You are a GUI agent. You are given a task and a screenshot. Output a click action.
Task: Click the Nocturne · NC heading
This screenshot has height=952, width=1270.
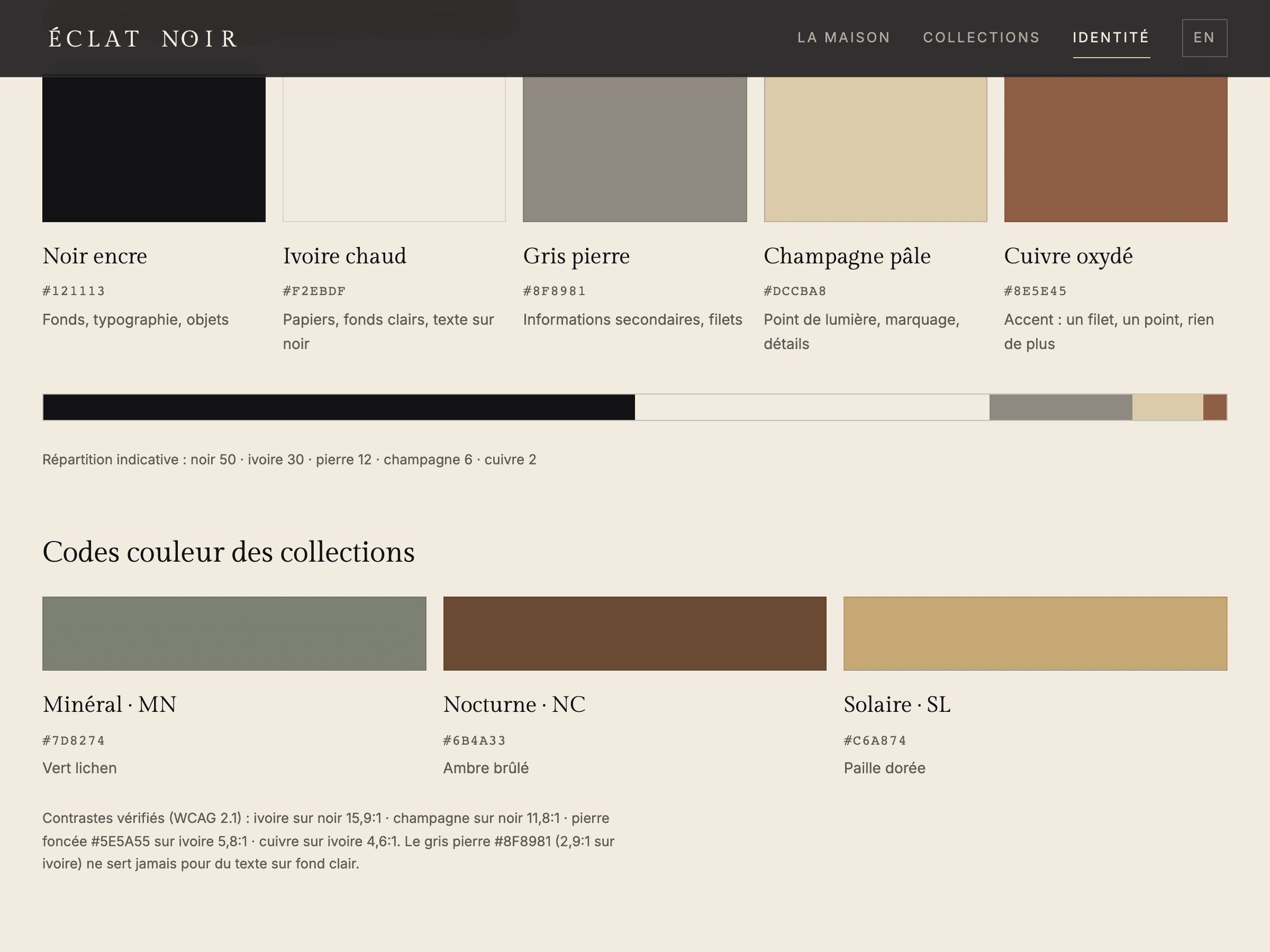(514, 704)
